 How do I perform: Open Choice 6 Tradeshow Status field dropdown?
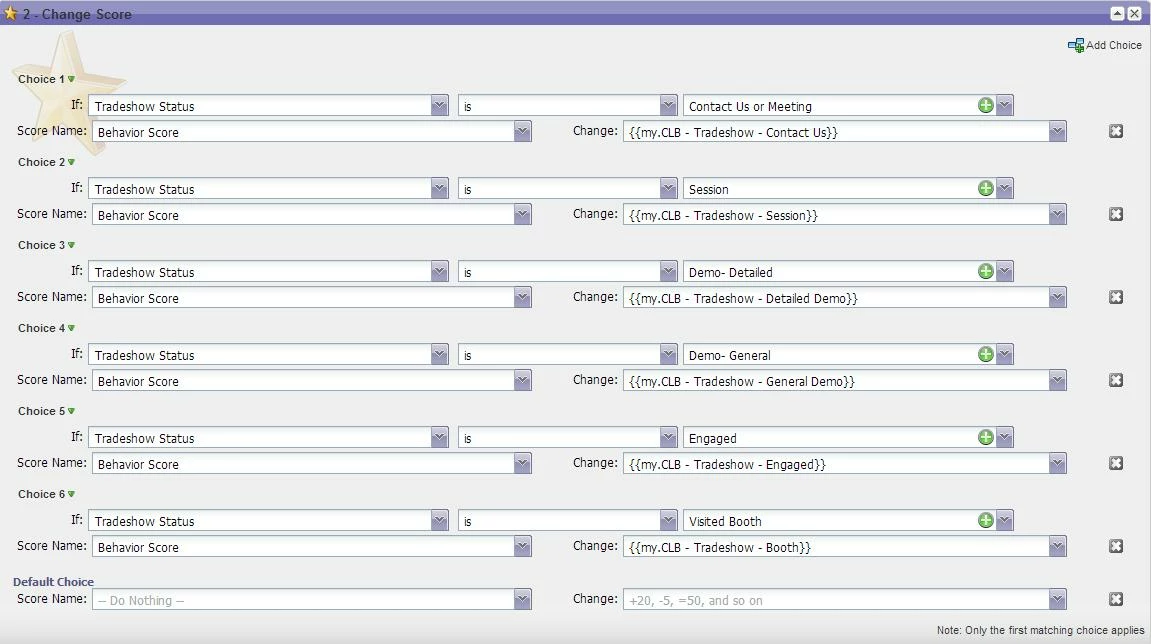point(440,521)
